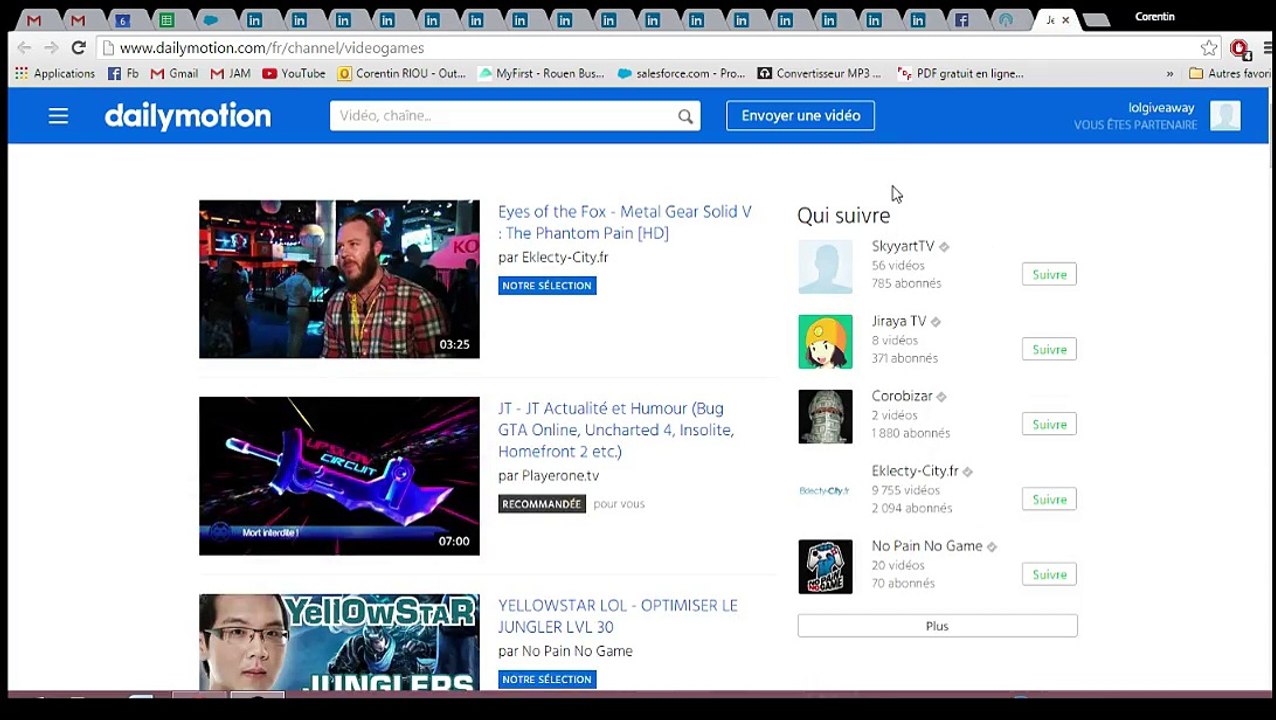Click the search magnifier icon
Viewport: 1276px width, 720px height.
pos(685,116)
